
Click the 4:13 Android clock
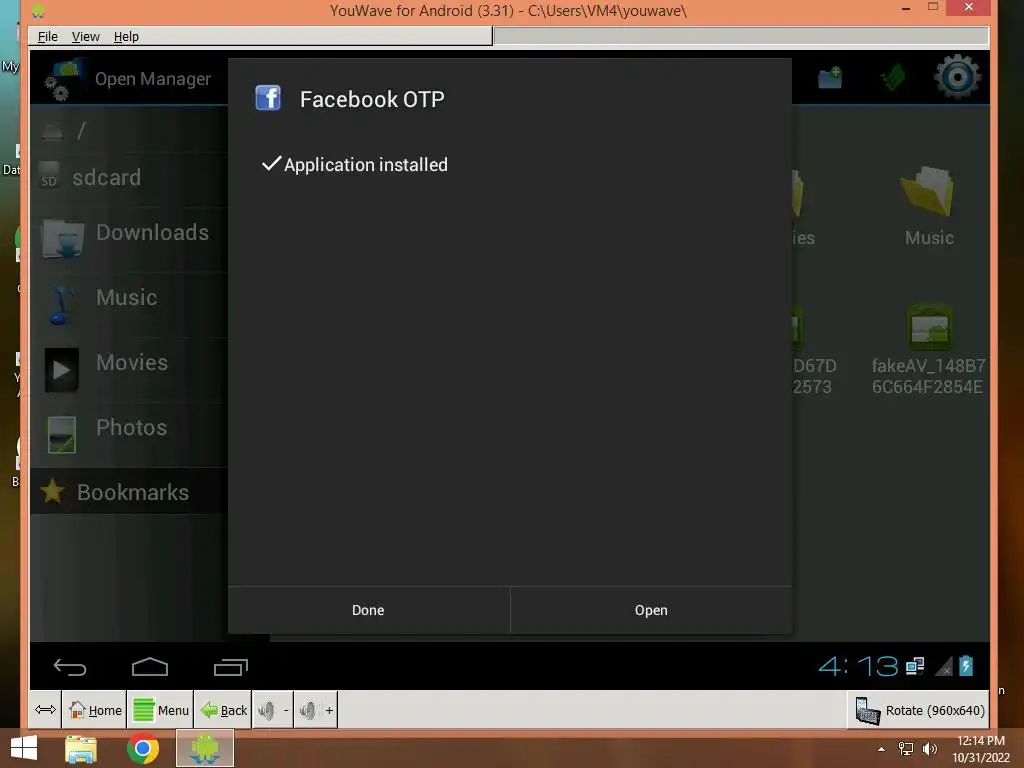(x=858, y=666)
